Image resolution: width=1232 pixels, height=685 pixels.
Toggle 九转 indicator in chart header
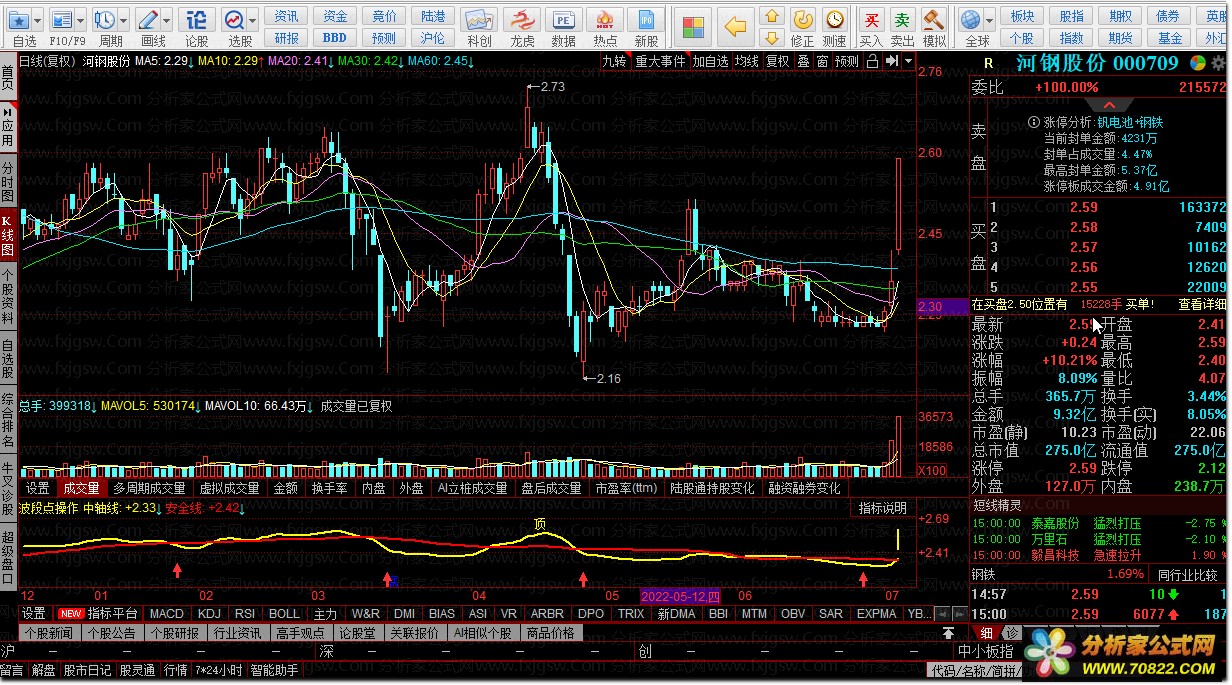click(x=614, y=61)
